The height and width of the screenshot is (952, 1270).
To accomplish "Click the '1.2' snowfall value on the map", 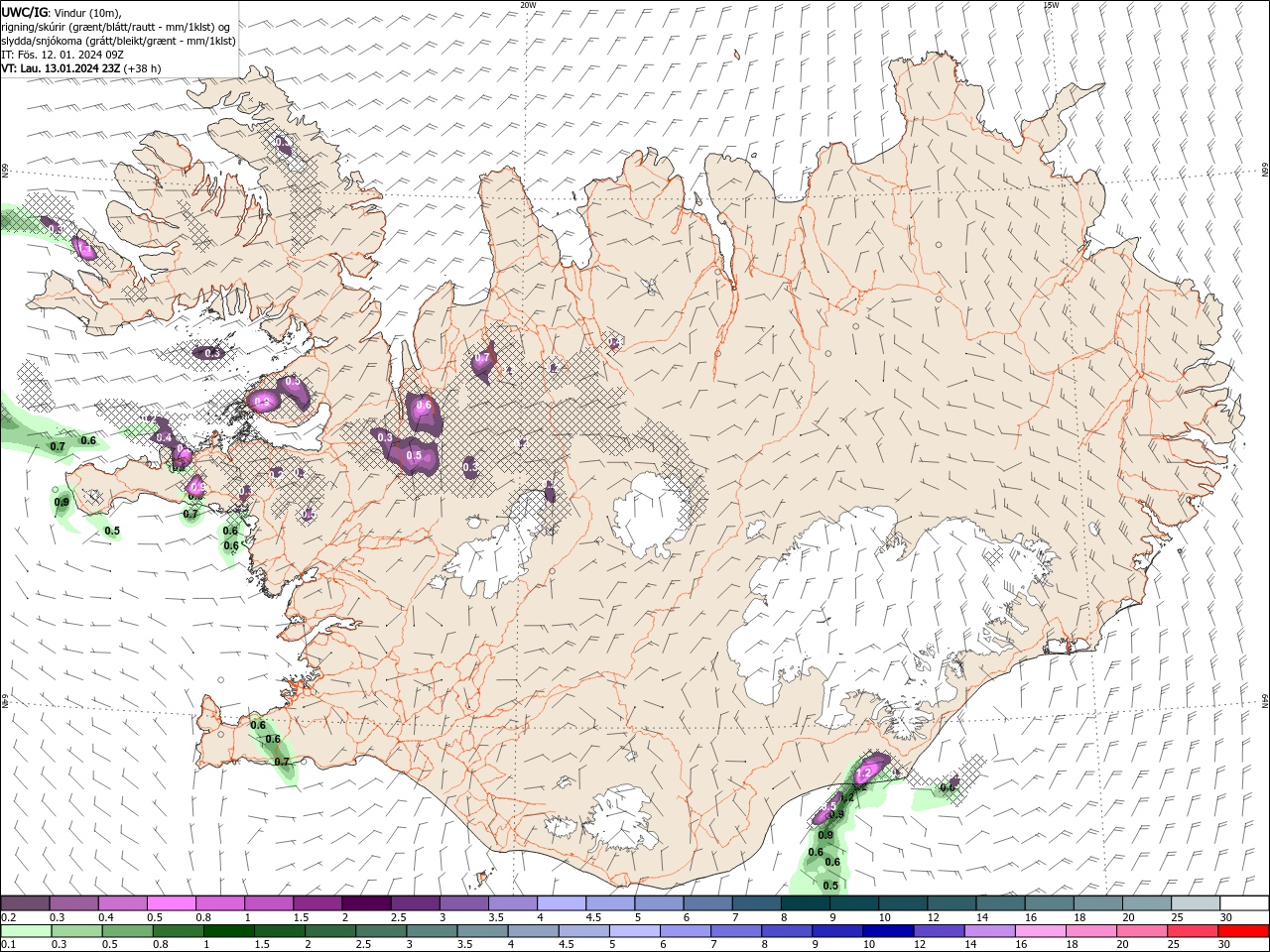I will point(862,773).
